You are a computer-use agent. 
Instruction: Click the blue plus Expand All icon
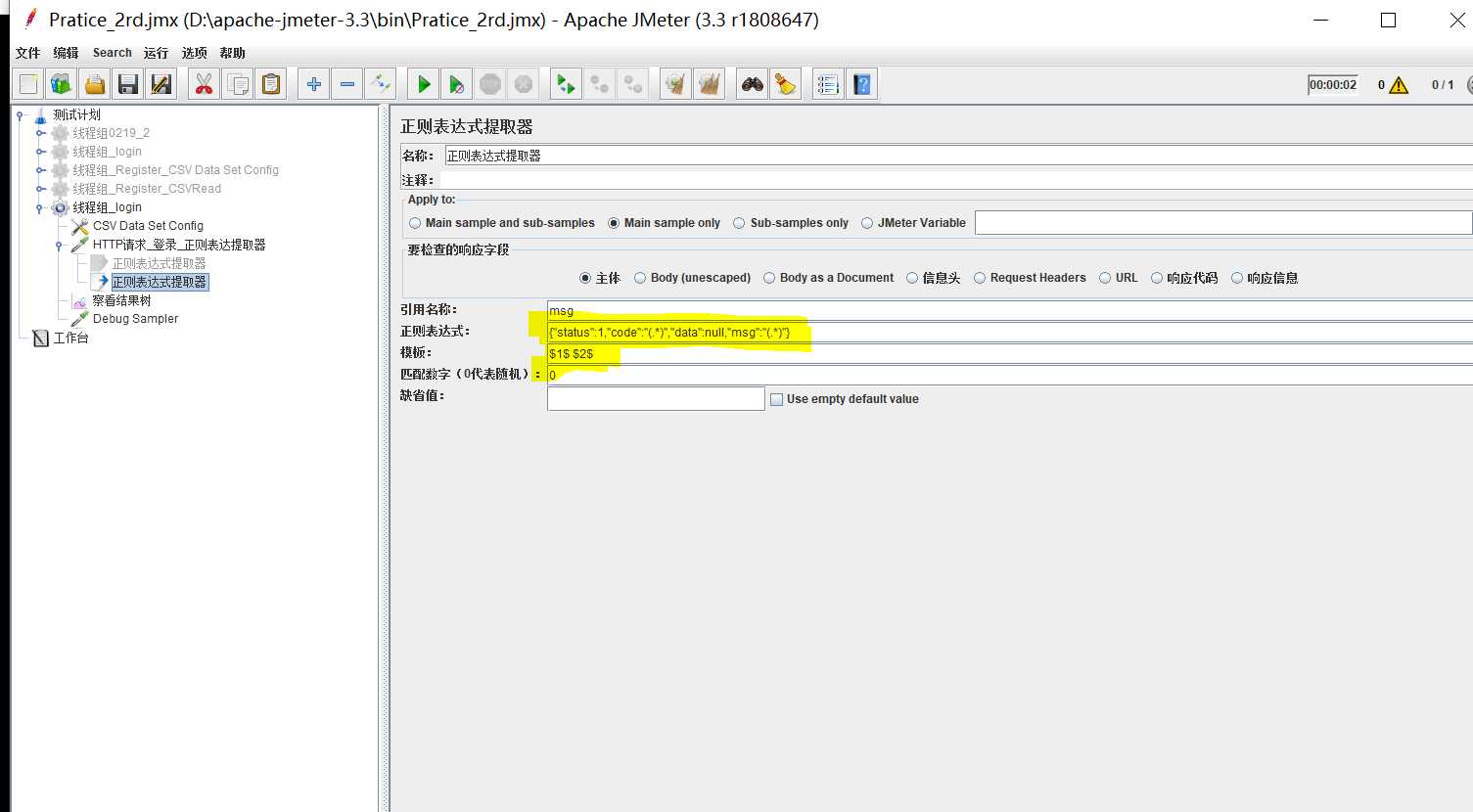[x=313, y=85]
